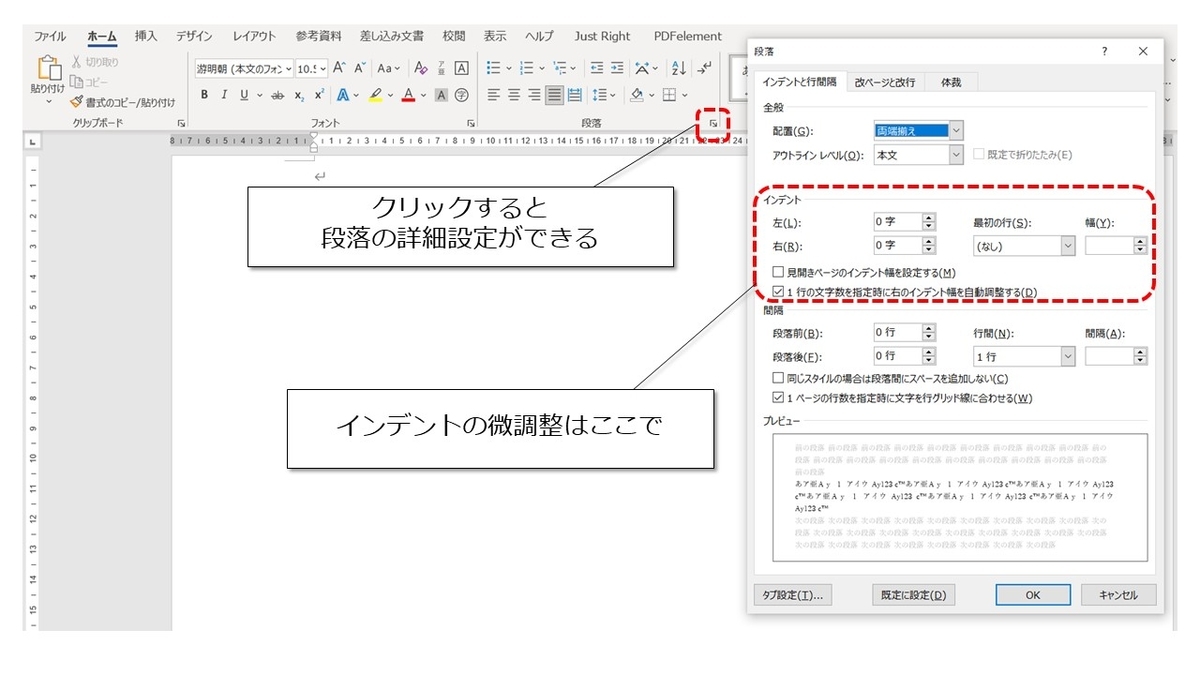Clear all formatting with the eraser icon
The width and height of the screenshot is (1200, 675).
421,68
